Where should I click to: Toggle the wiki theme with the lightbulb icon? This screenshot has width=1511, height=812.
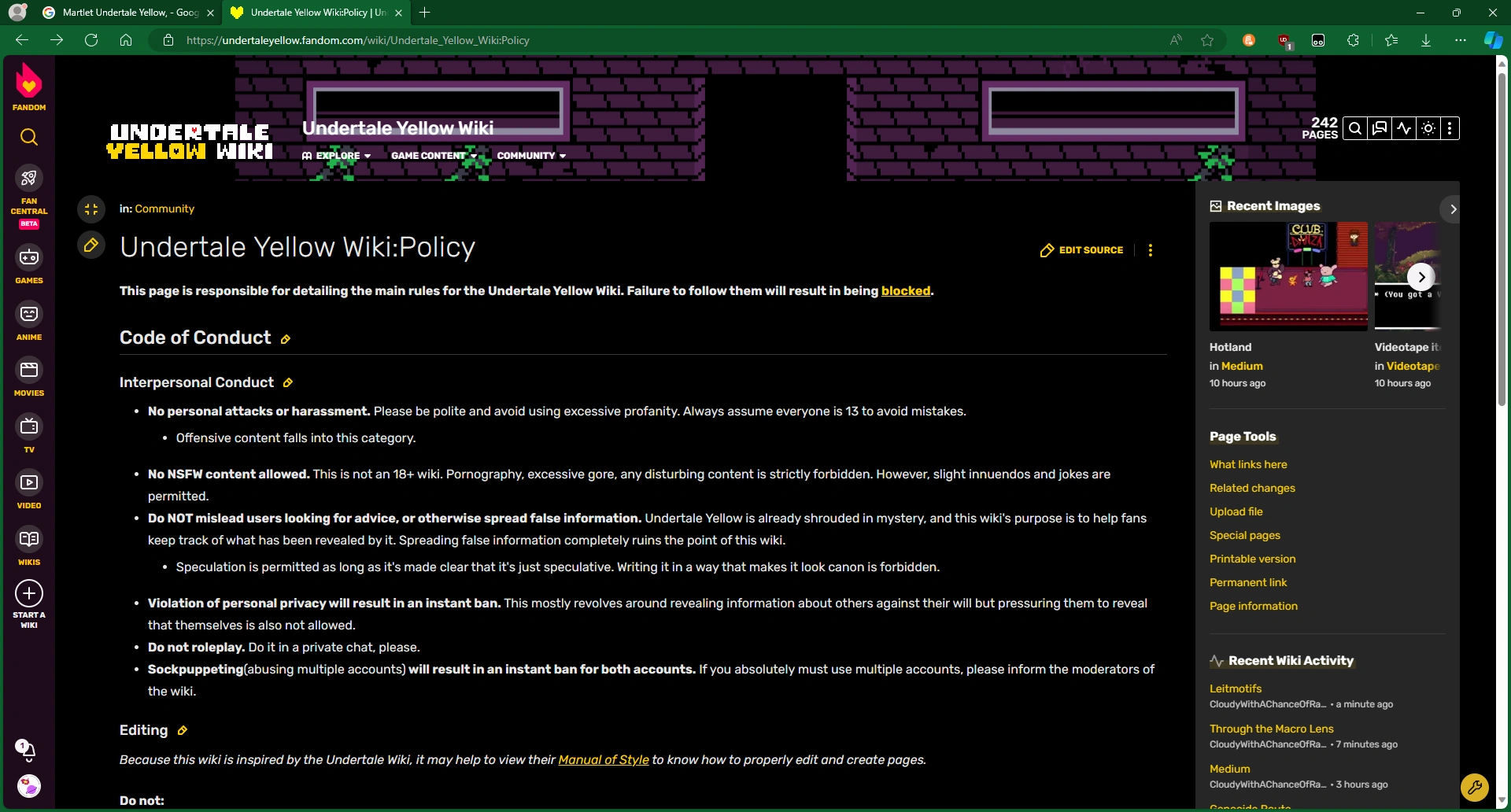[1428, 127]
